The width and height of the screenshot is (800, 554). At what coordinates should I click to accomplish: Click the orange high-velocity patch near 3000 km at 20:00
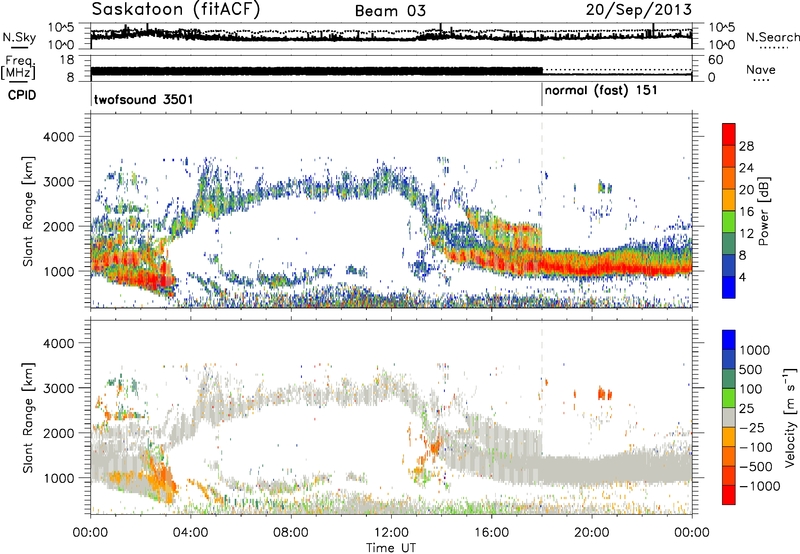pyautogui.click(x=605, y=394)
